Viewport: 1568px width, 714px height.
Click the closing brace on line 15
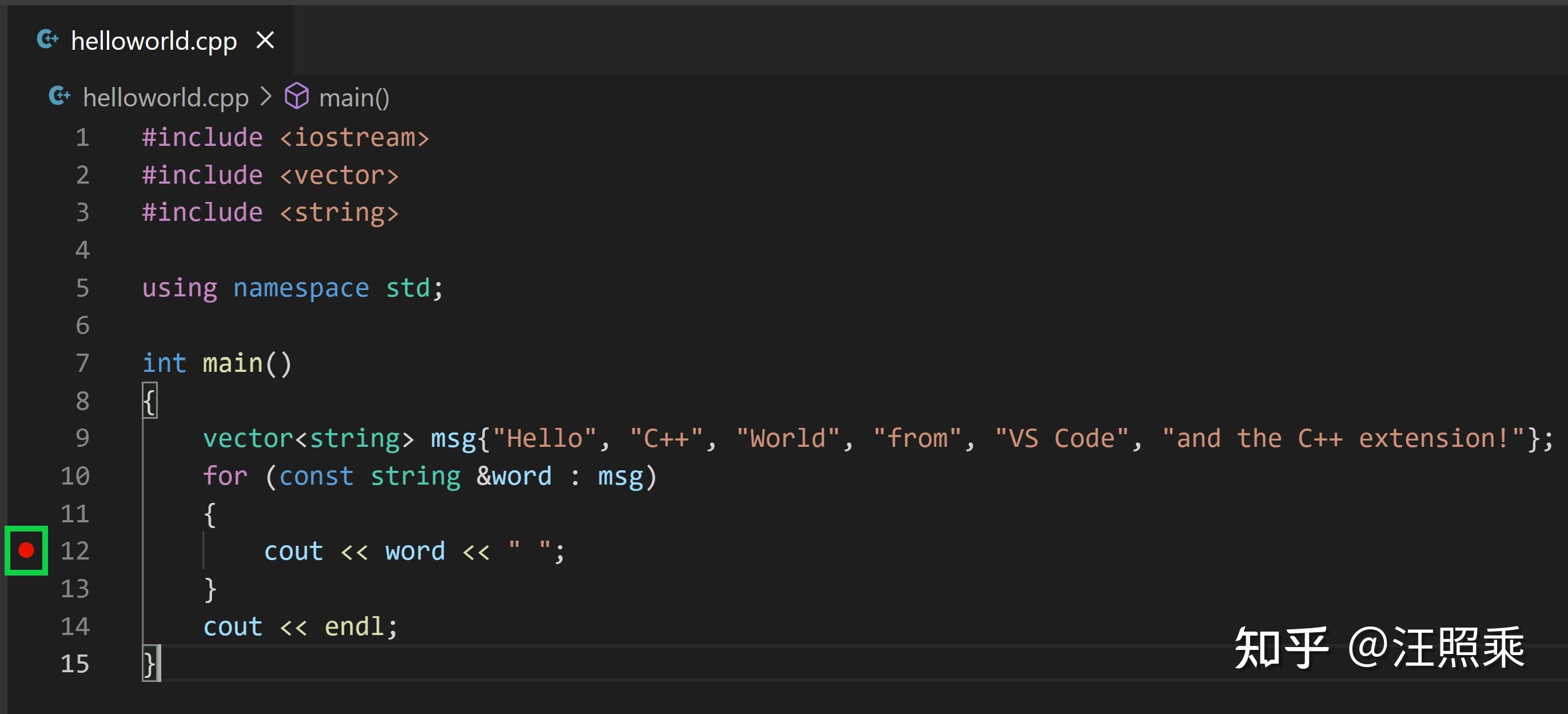[x=150, y=664]
